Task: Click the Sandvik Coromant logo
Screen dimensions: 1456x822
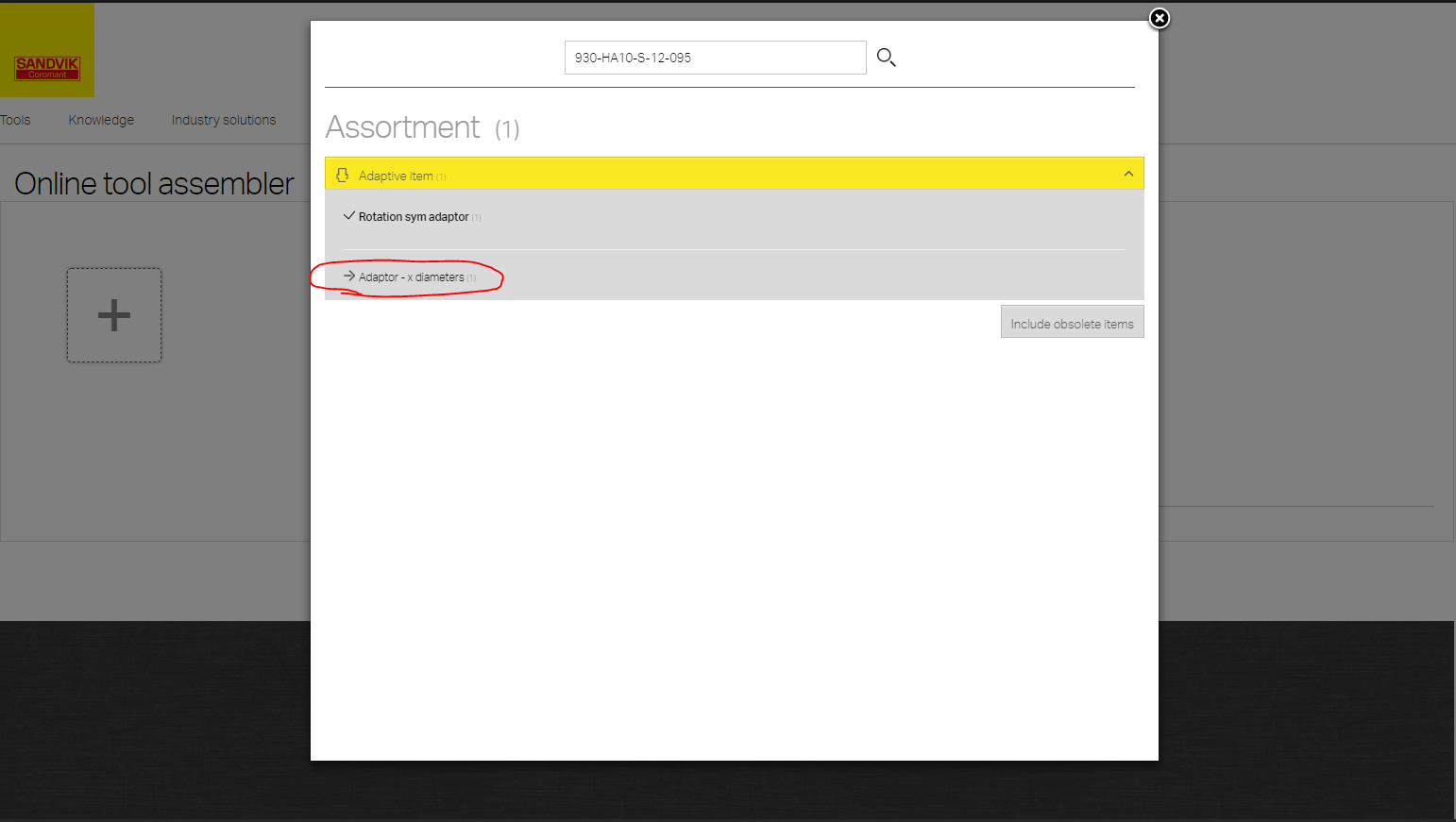Action: click(47, 68)
